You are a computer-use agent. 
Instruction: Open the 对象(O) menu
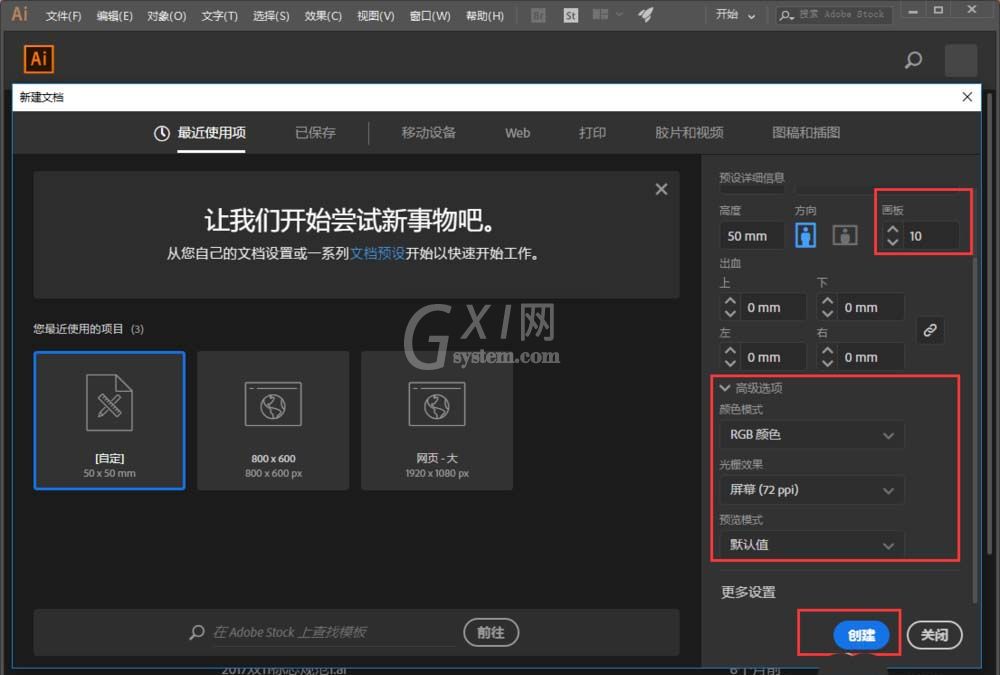coord(166,16)
